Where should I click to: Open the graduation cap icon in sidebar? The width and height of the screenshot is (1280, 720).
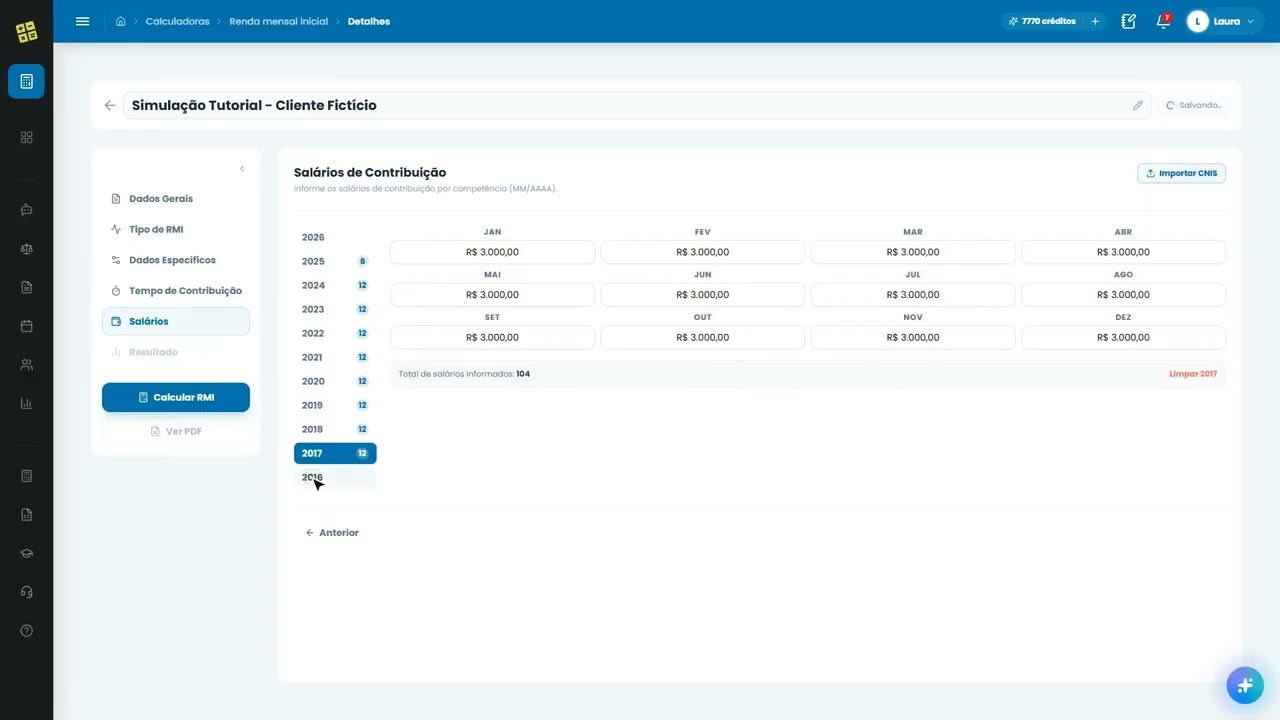(x=27, y=553)
